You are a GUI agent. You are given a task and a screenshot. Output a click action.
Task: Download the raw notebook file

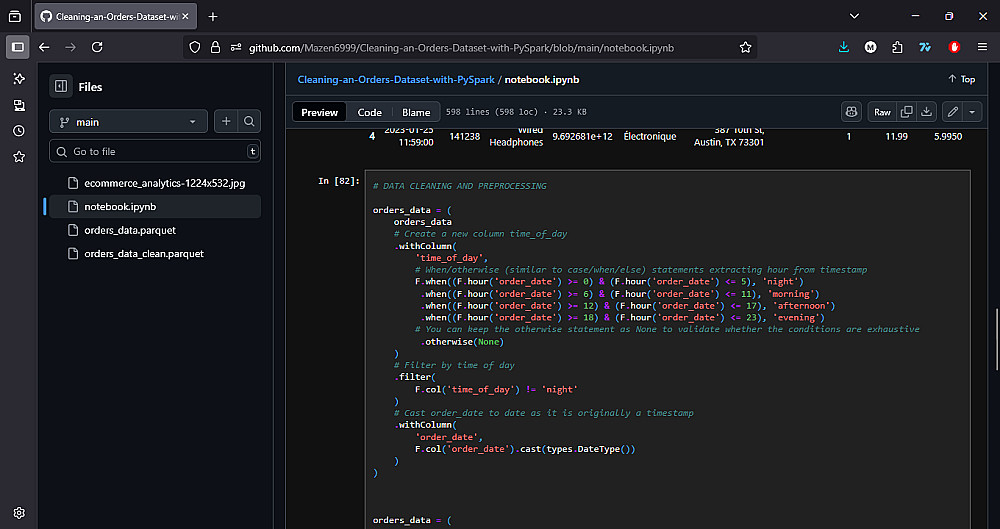[x=926, y=112]
